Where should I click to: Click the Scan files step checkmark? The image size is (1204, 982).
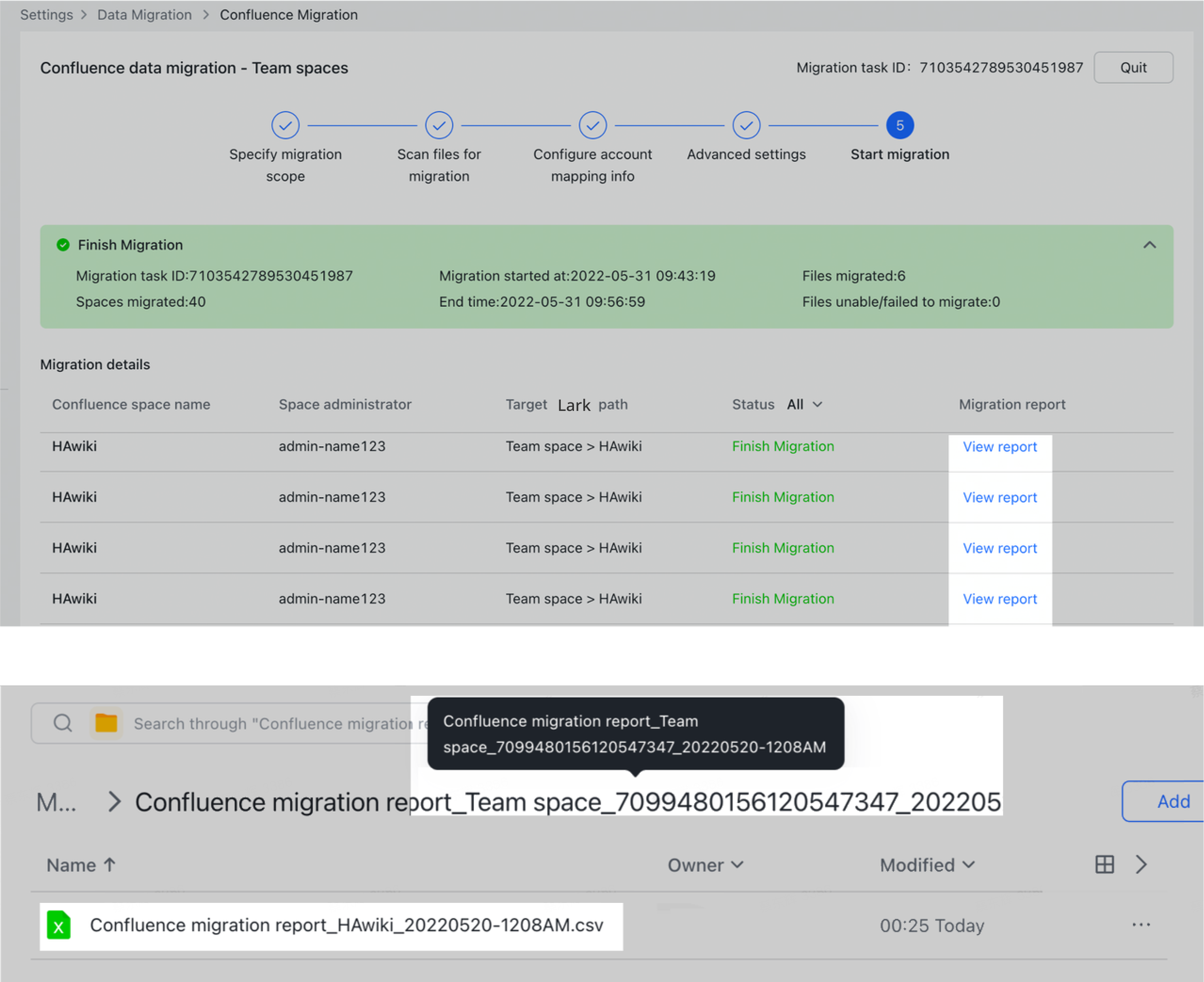coord(439,125)
